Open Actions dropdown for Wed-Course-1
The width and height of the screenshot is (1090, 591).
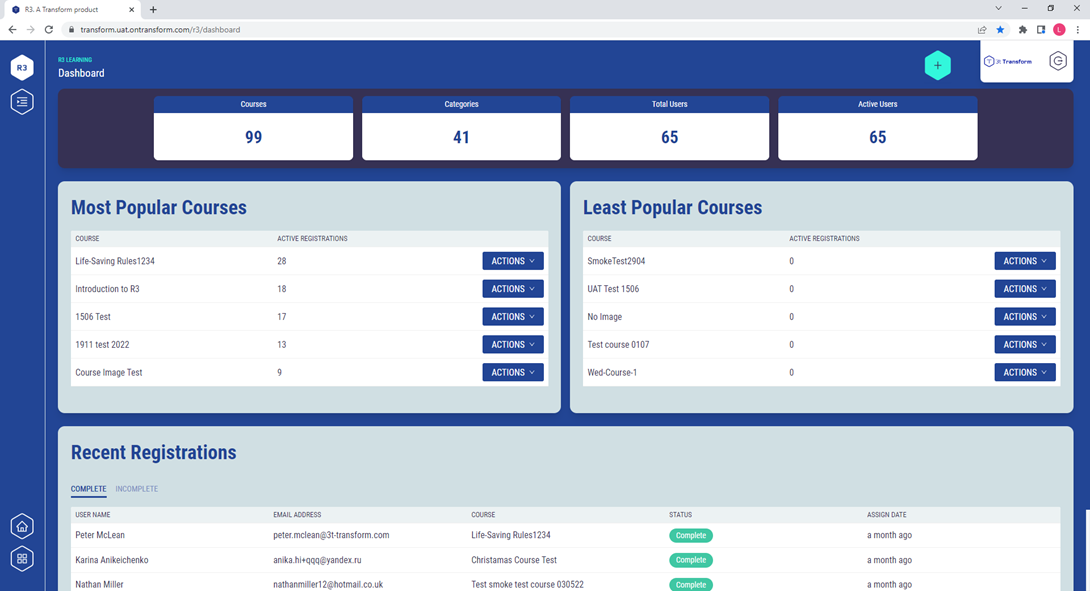[1025, 372]
